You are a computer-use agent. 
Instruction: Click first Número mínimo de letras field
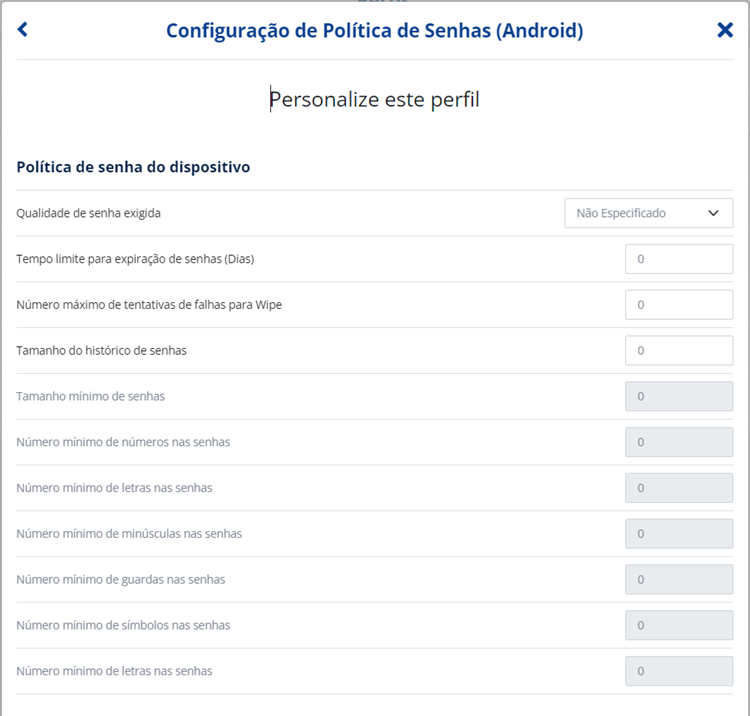point(679,488)
